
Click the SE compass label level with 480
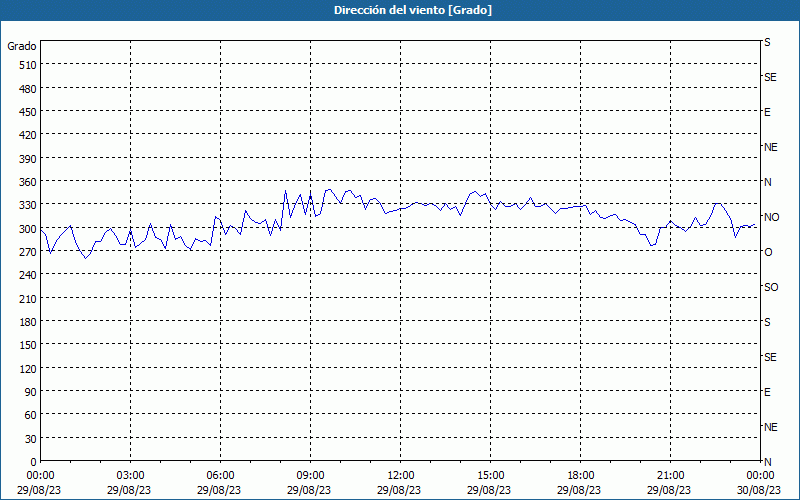point(770,77)
